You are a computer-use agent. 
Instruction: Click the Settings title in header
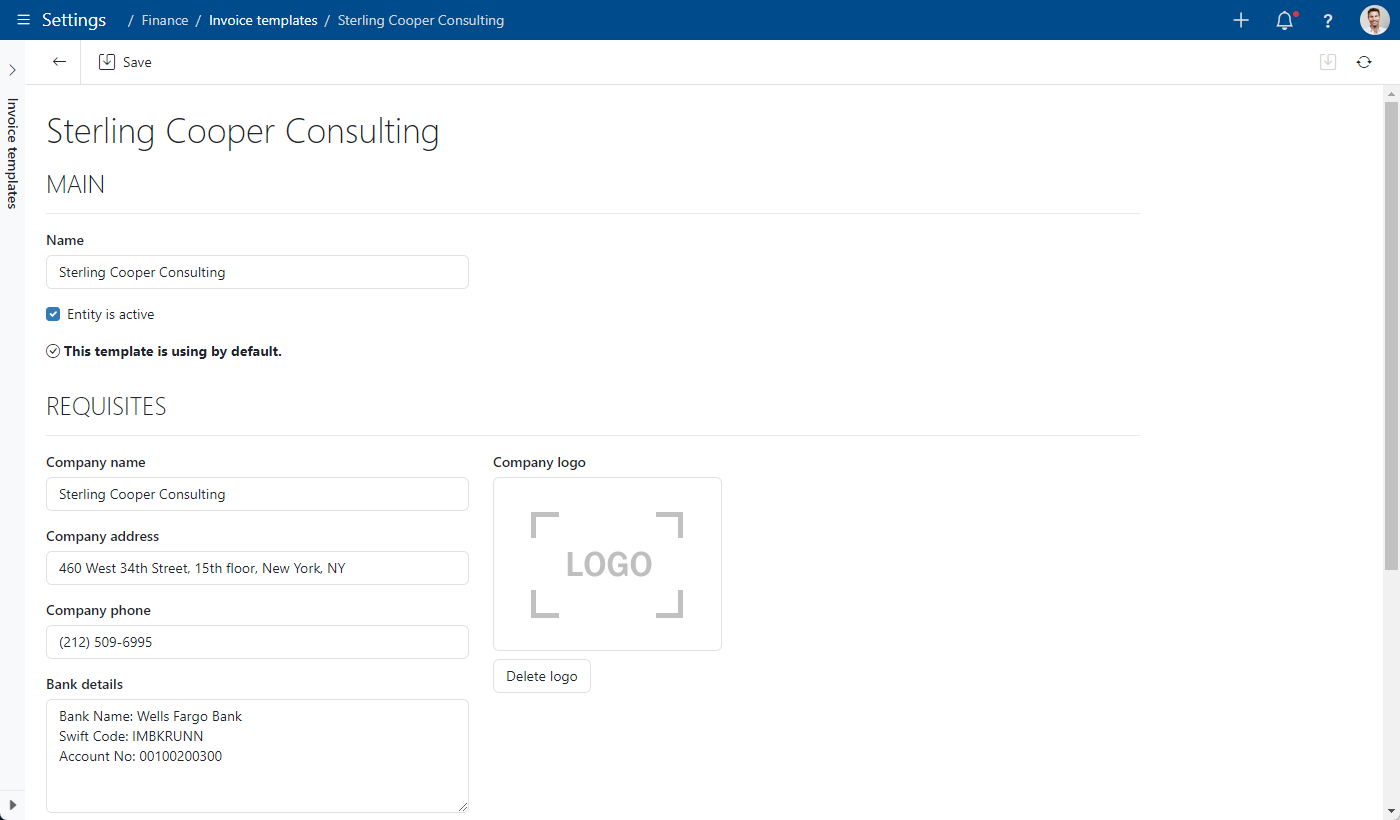pos(74,20)
